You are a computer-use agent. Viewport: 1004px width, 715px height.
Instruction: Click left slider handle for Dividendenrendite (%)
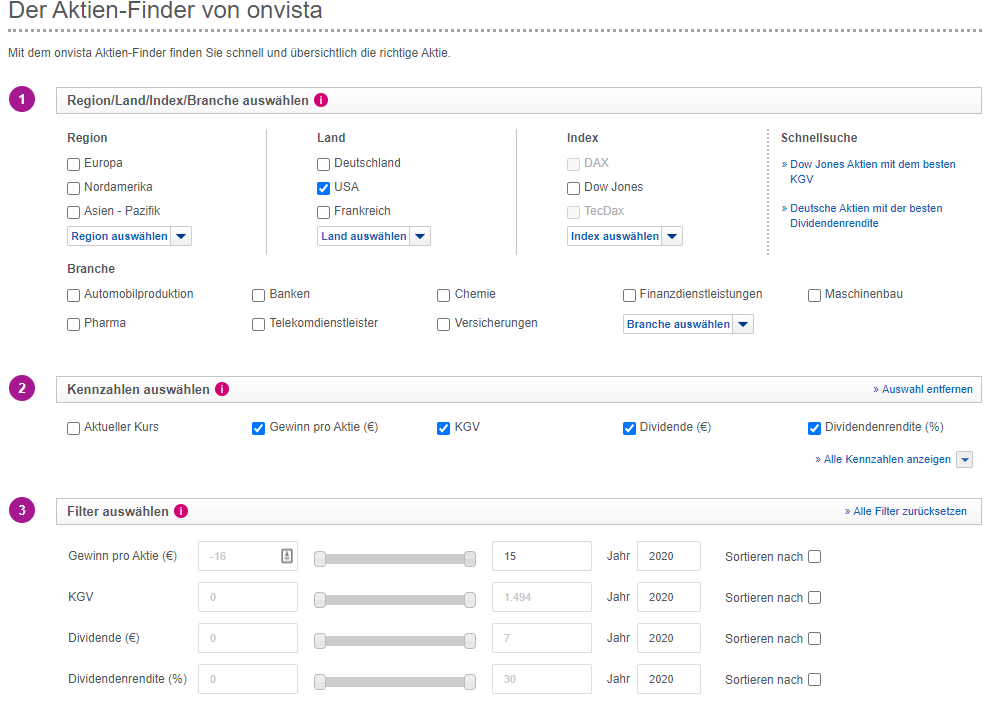(320, 682)
